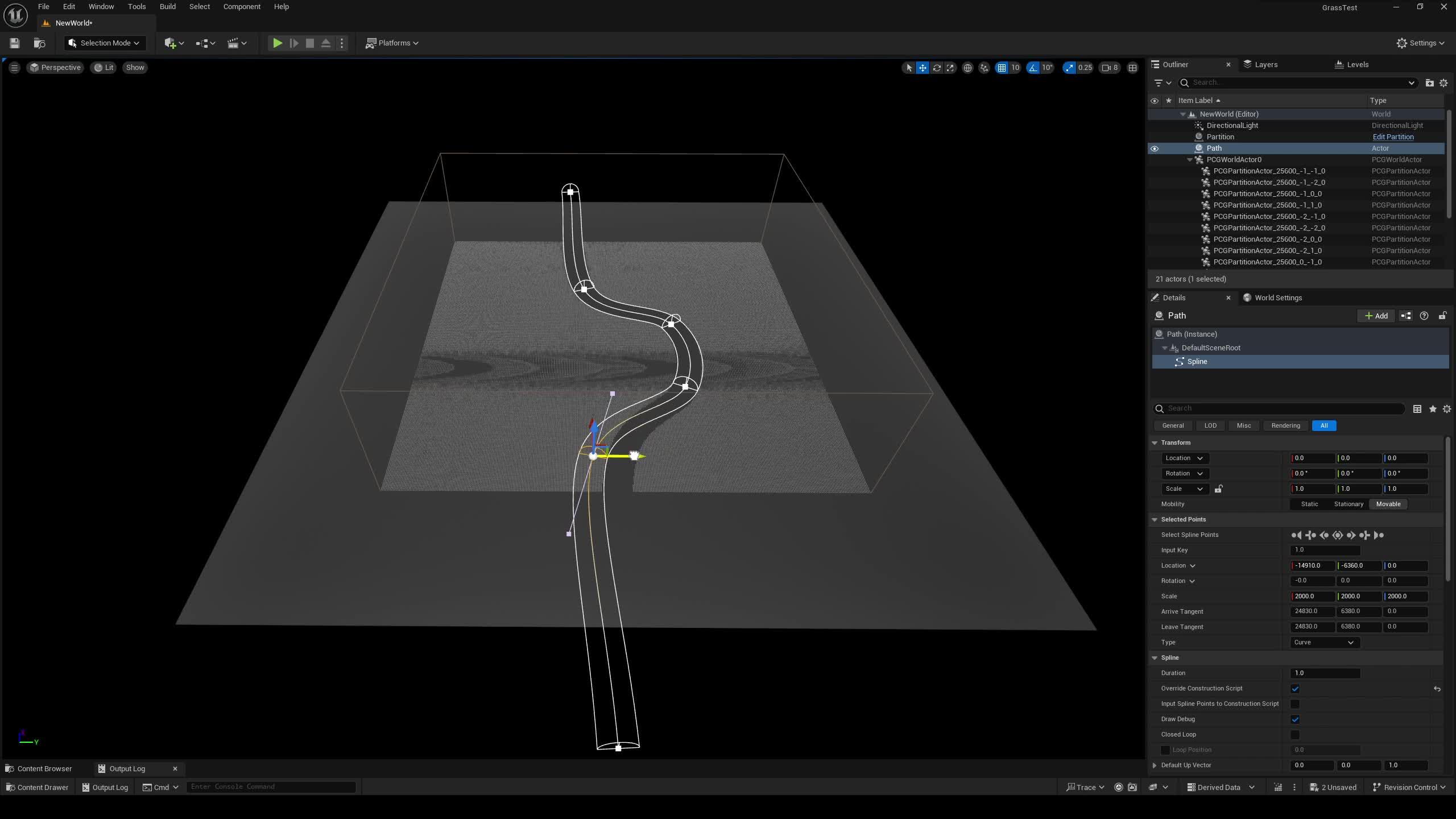Enable the Closed Loop checkbox

point(1295,735)
